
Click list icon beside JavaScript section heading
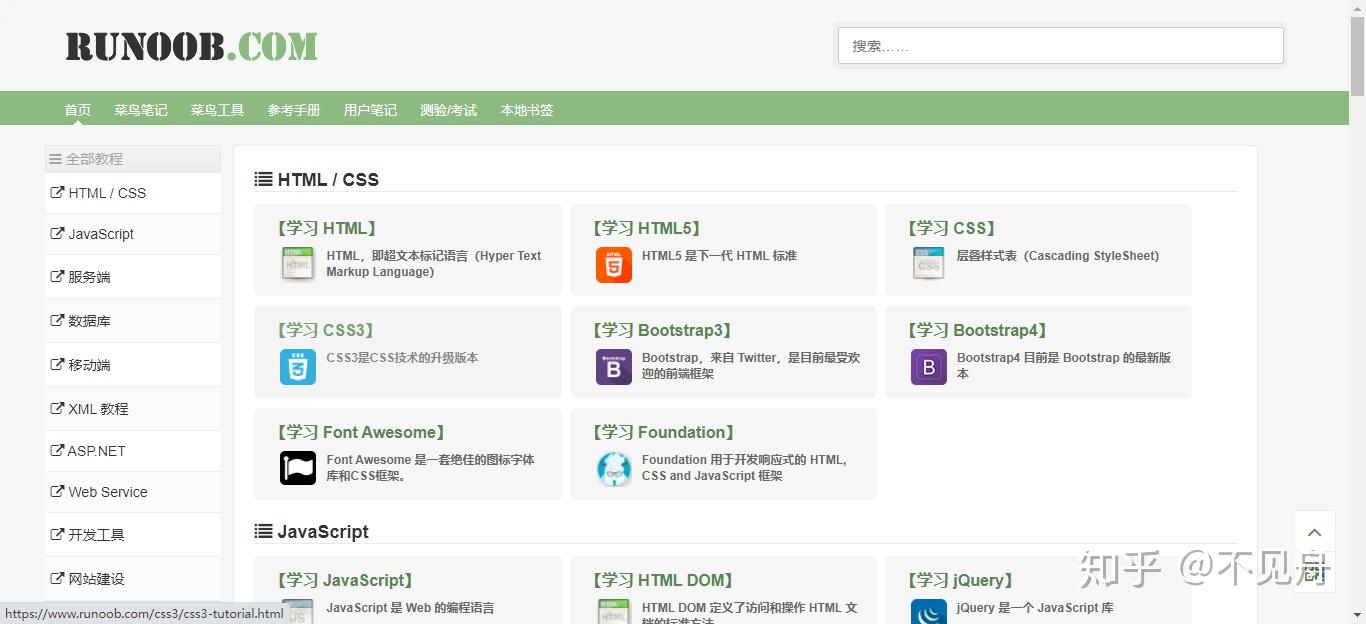[263, 532]
